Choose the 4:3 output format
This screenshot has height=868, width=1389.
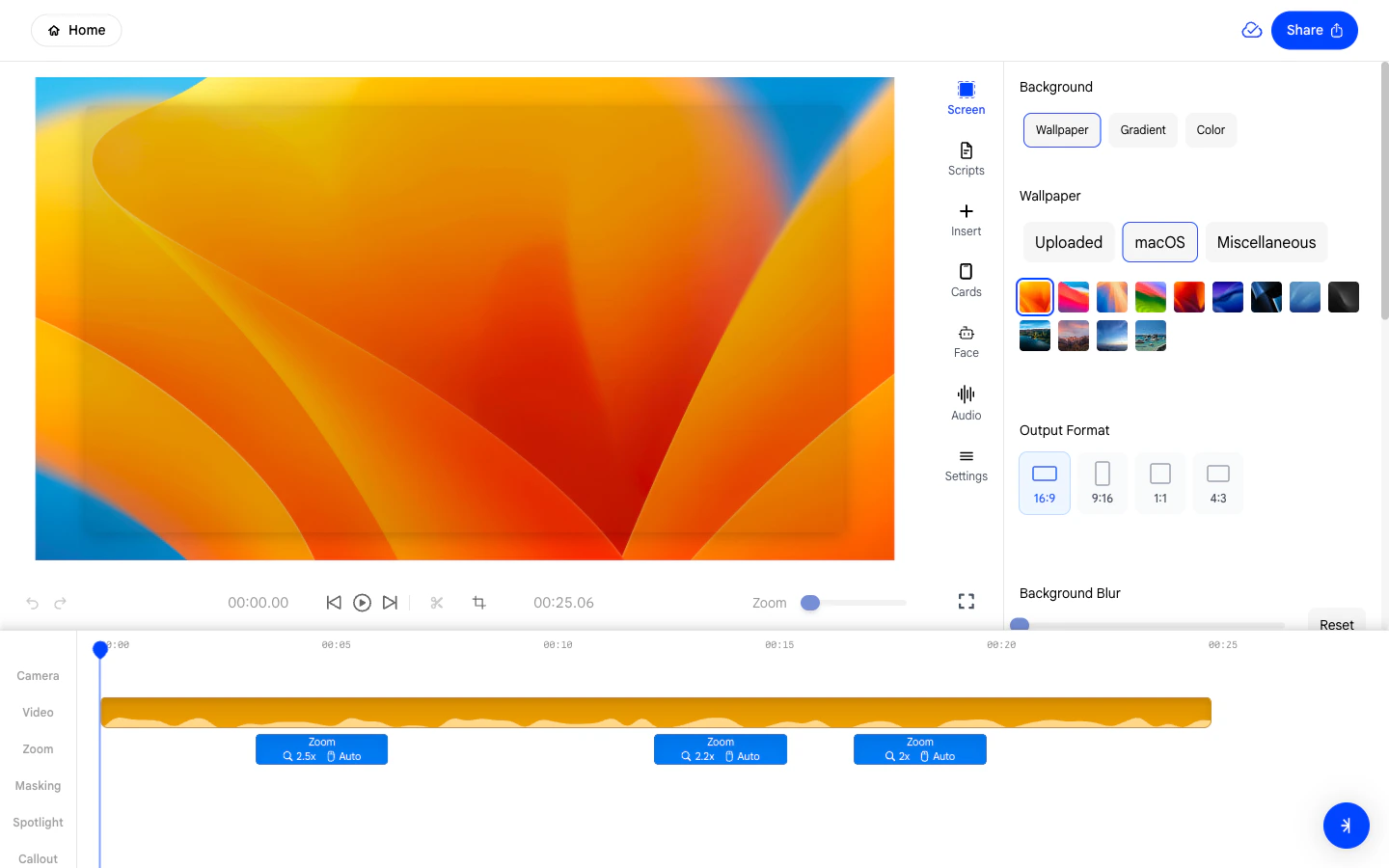[1218, 483]
